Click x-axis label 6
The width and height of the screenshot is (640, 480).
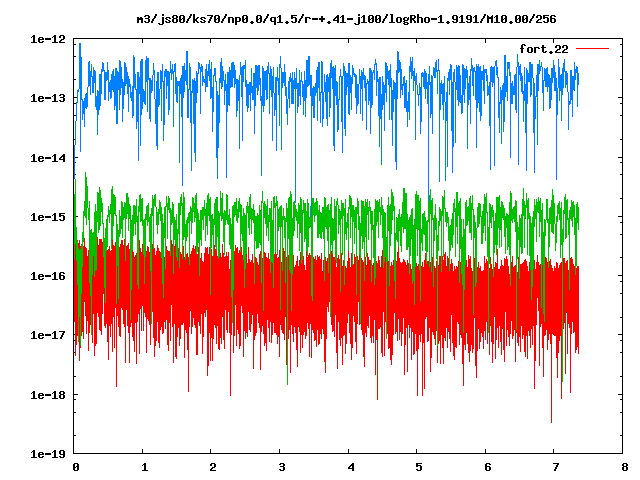click(488, 467)
